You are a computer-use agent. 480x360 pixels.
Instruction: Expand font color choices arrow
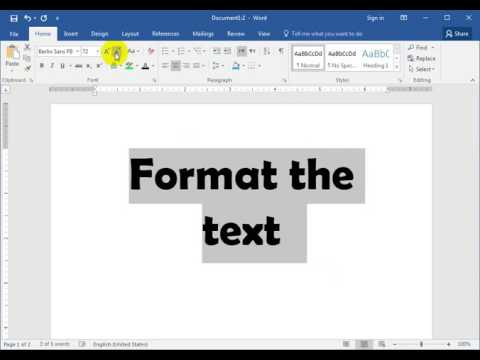(x=152, y=66)
